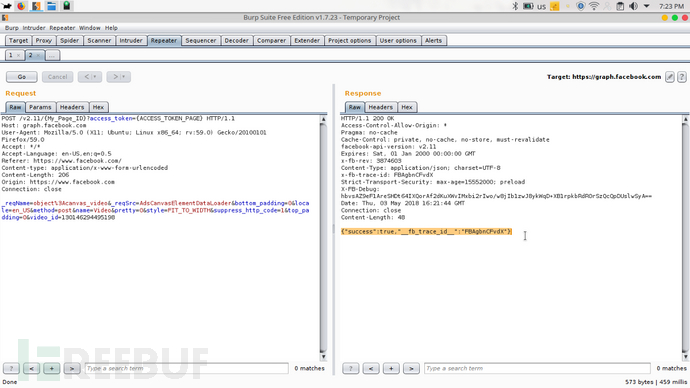This screenshot has width=690, height=388.
Task: Show response Hex view
Action: click(x=407, y=107)
